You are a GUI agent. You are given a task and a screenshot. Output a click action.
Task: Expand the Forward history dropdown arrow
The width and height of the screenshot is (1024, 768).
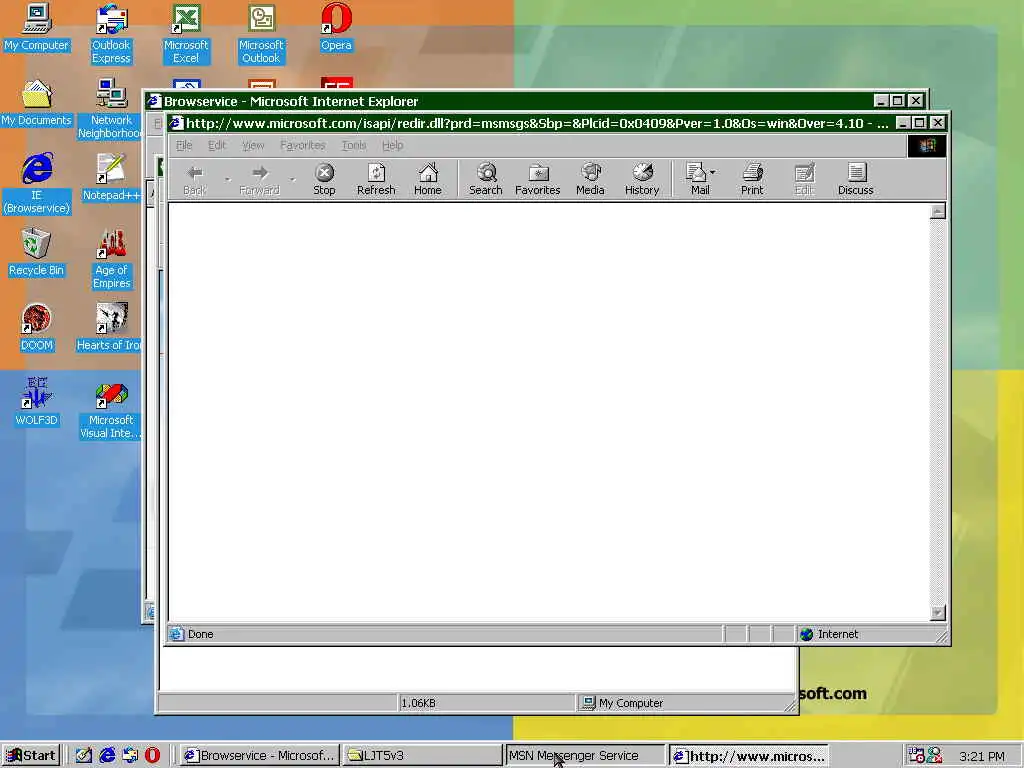click(x=293, y=179)
